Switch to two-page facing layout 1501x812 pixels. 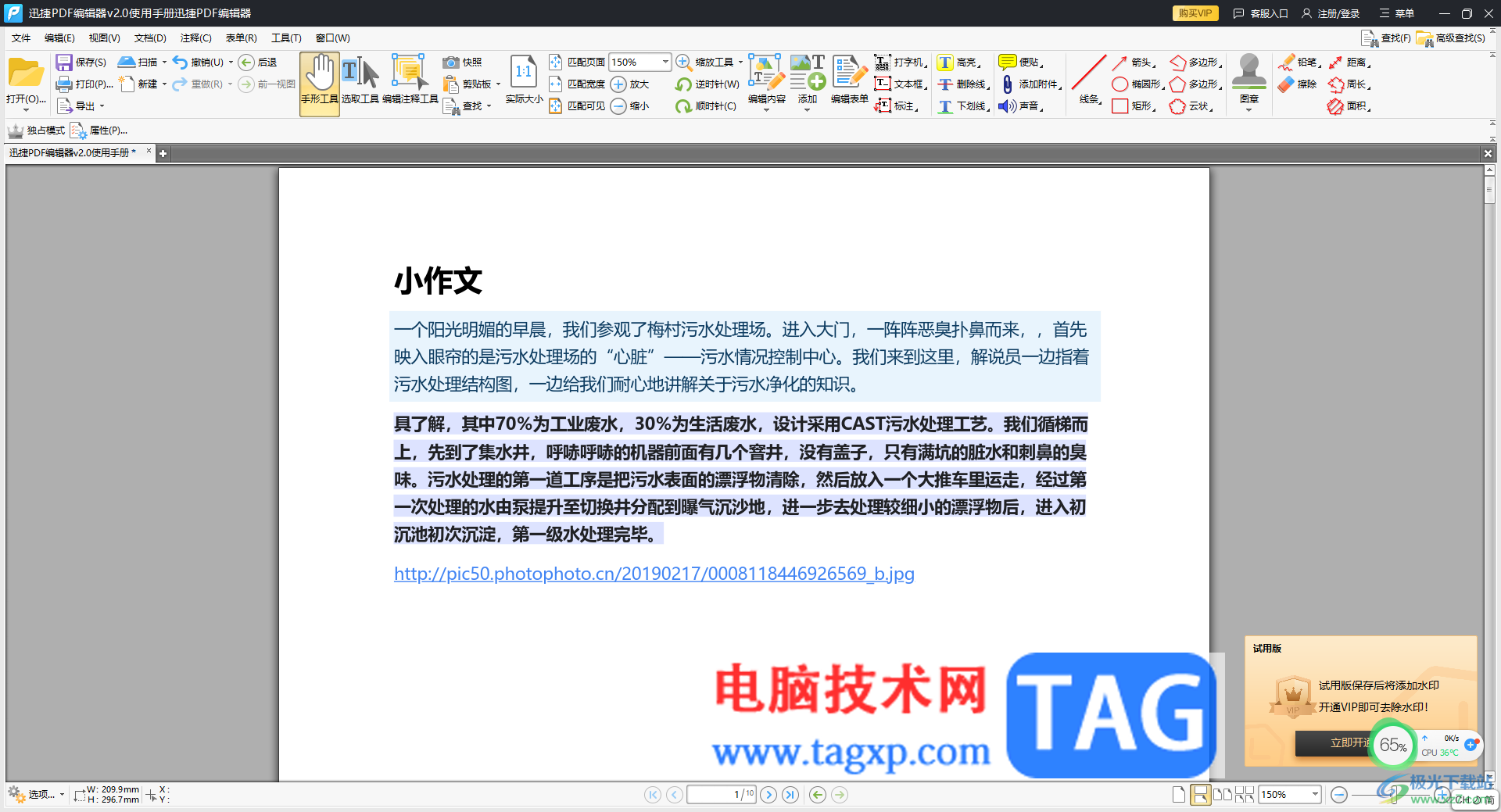pos(1223,795)
